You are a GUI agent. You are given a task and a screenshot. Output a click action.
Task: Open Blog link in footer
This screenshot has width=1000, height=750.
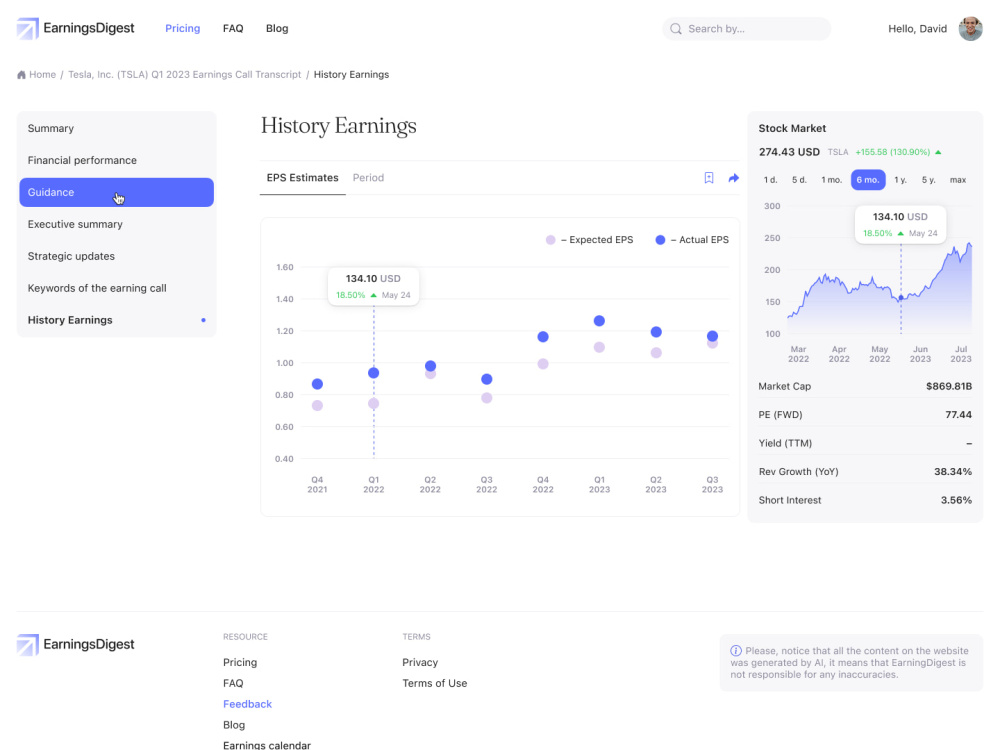pyautogui.click(x=233, y=725)
